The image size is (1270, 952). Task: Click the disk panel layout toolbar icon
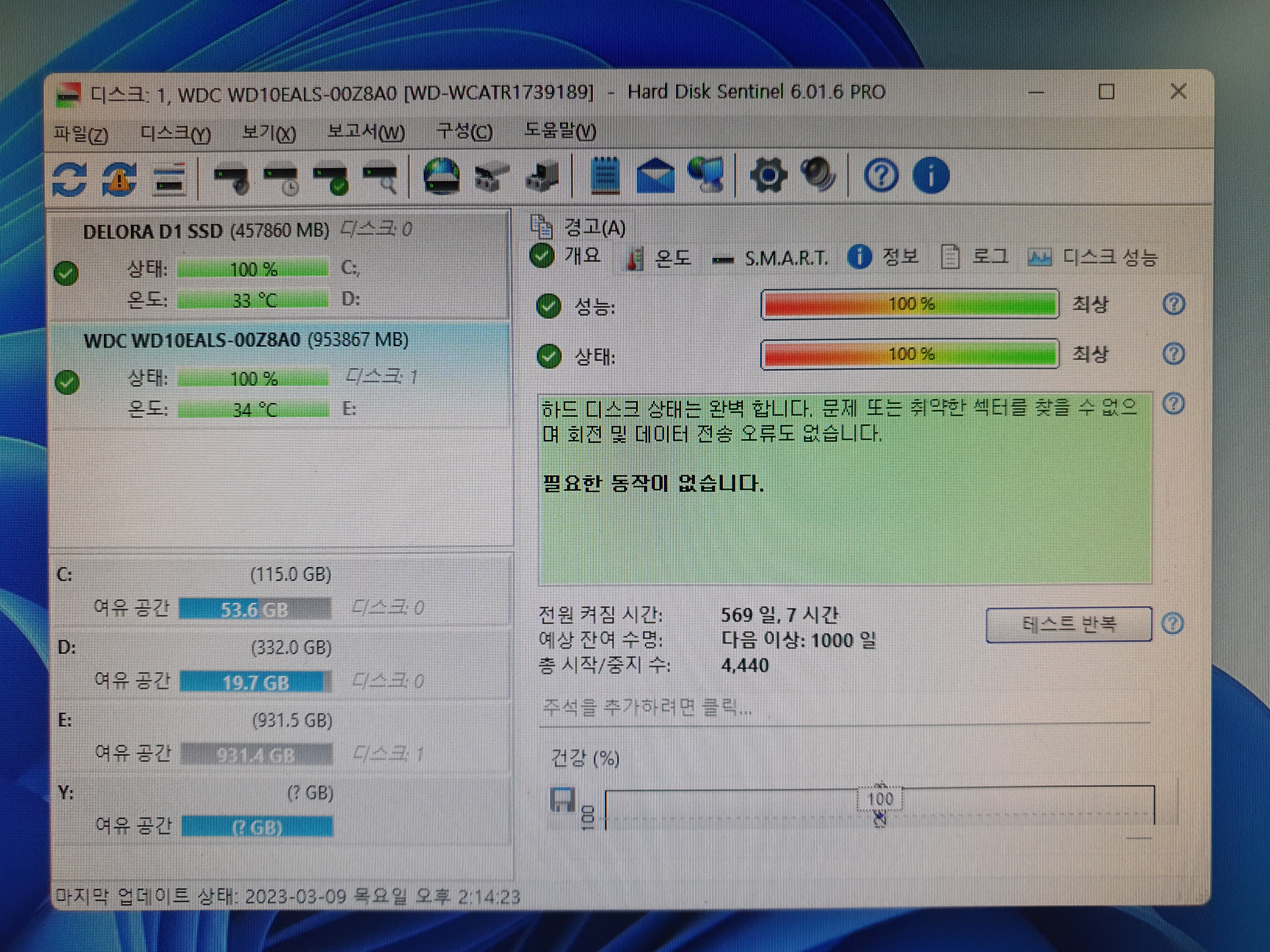[x=169, y=179]
